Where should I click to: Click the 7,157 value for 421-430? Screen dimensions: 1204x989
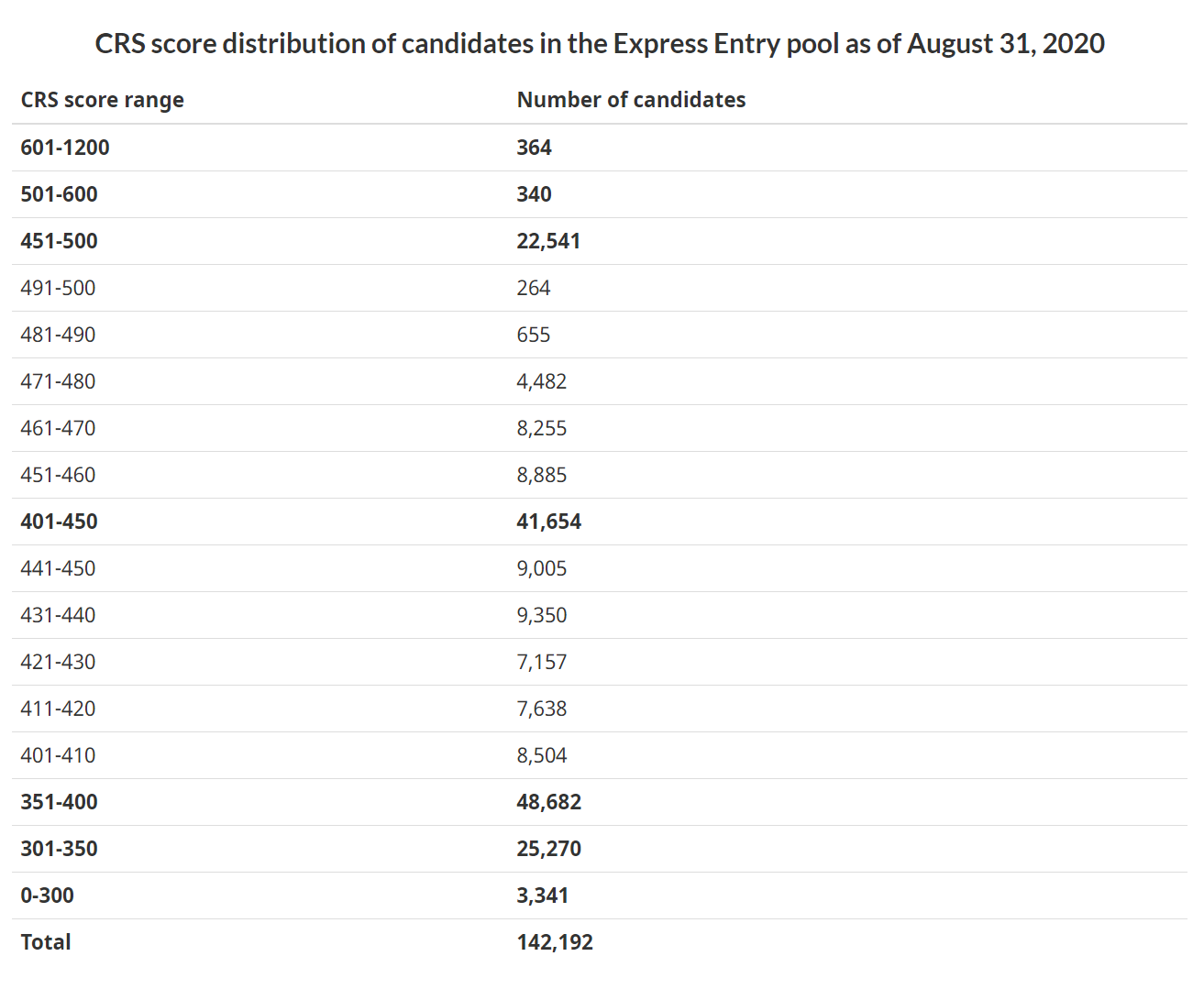click(x=541, y=662)
